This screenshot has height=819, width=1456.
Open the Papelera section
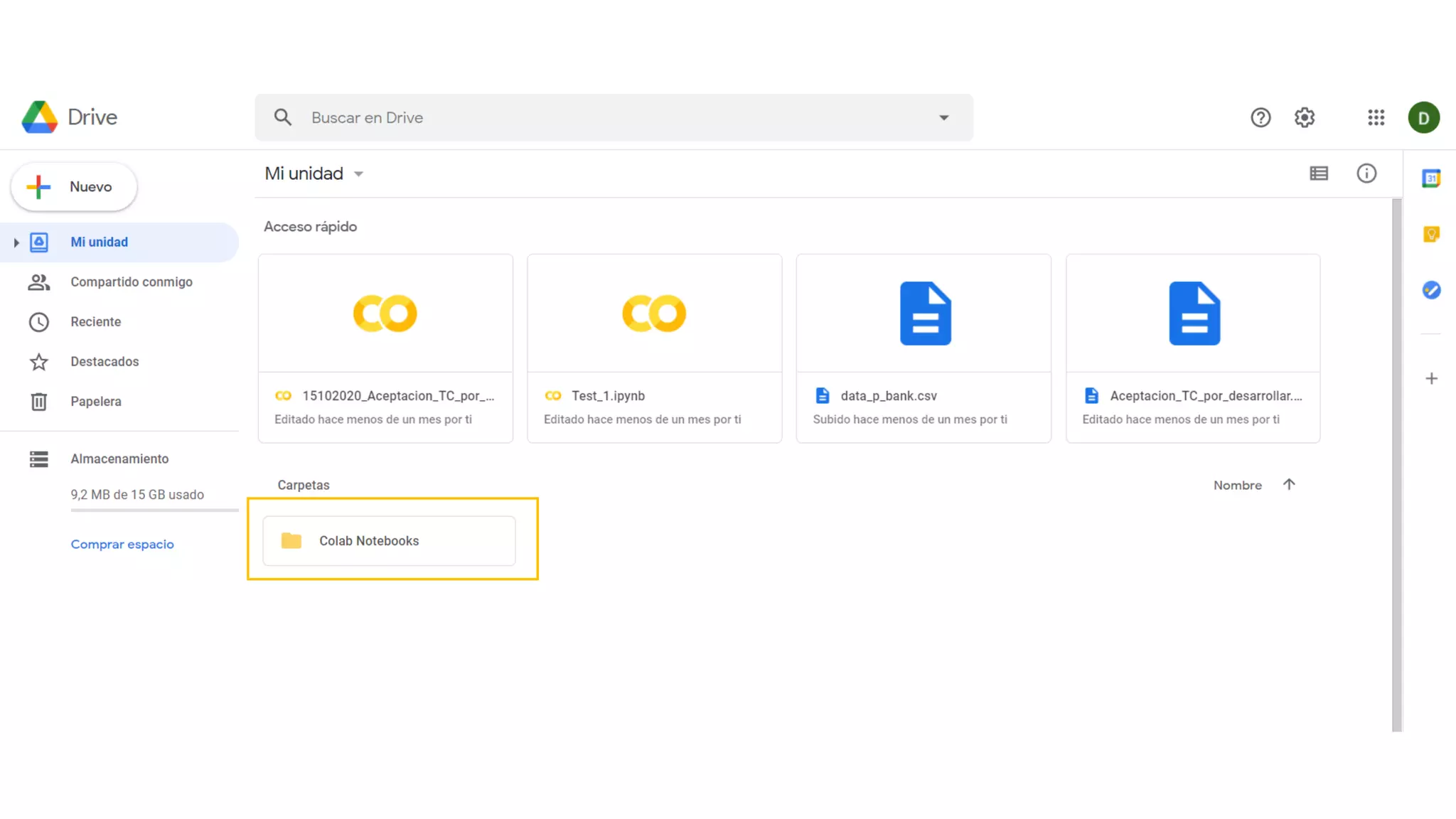(x=95, y=402)
